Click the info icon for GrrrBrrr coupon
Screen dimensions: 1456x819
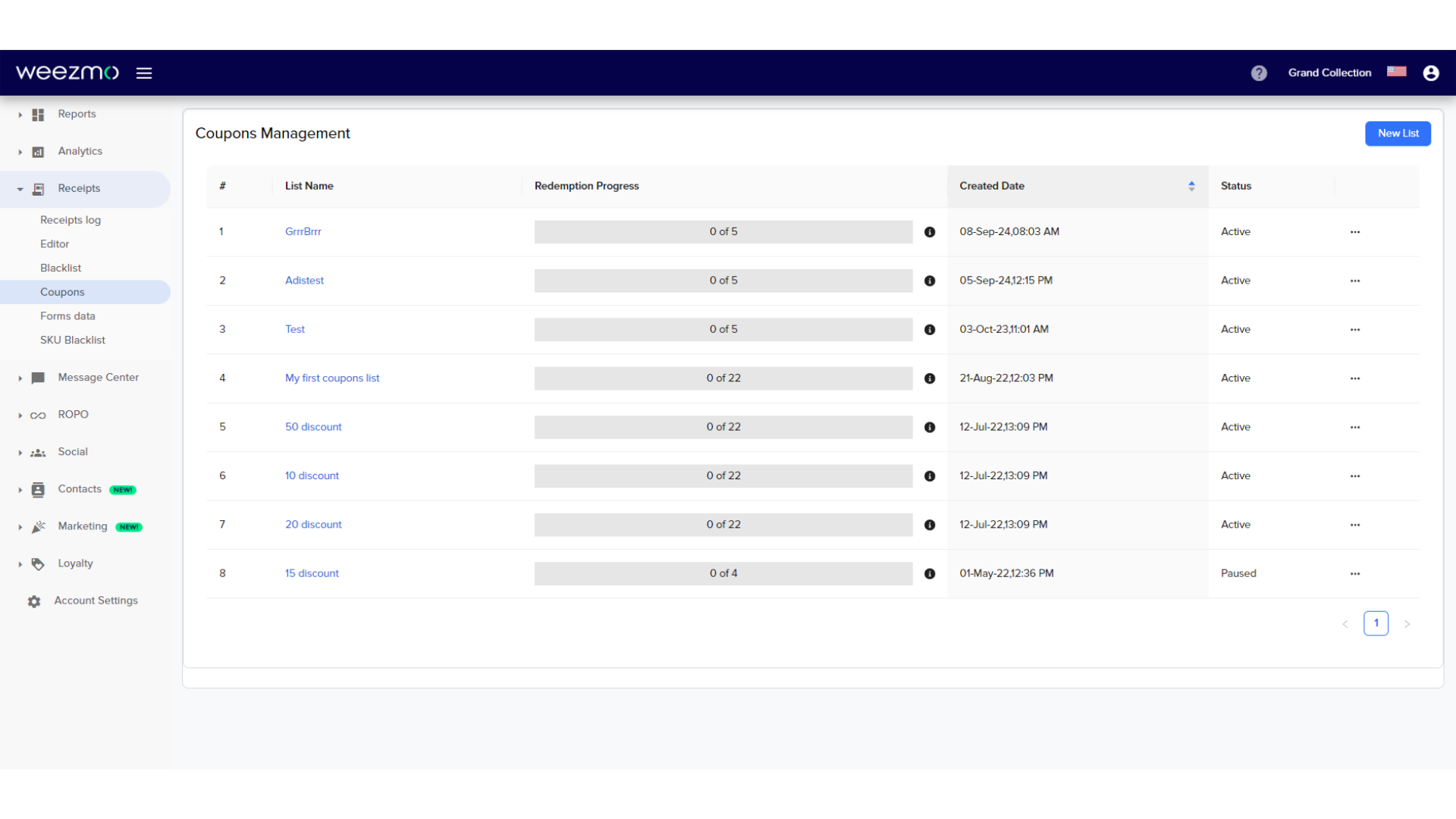(929, 231)
